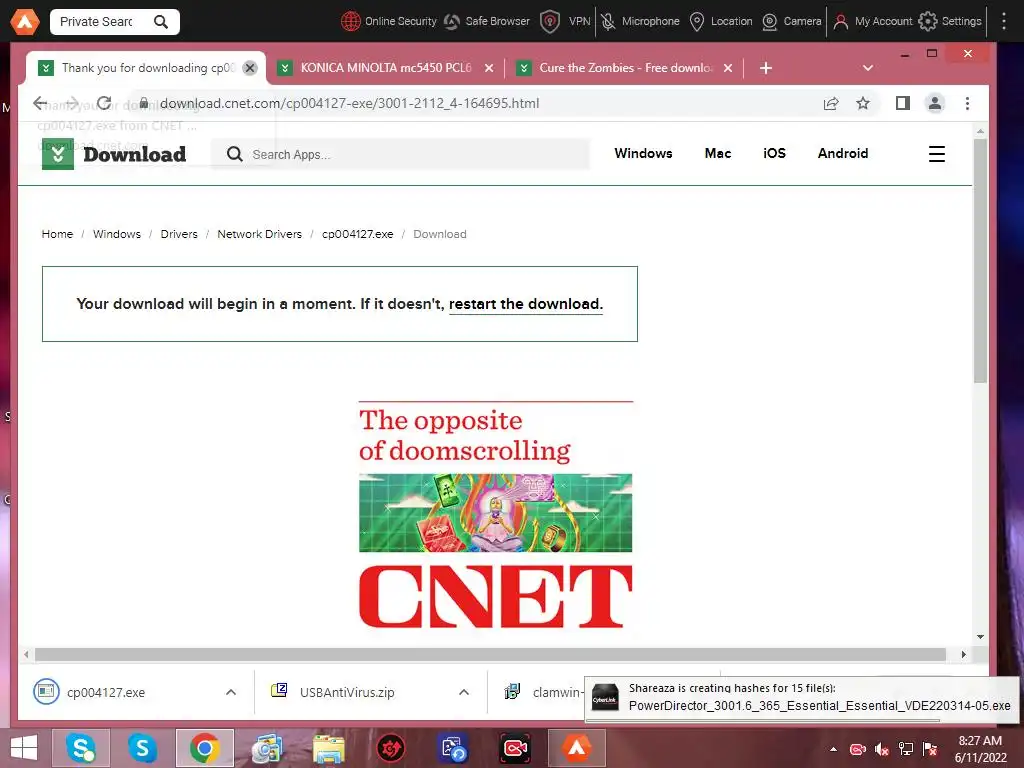The image size is (1024, 768).
Task: Click the vertical page scrollbar
Action: (980, 261)
